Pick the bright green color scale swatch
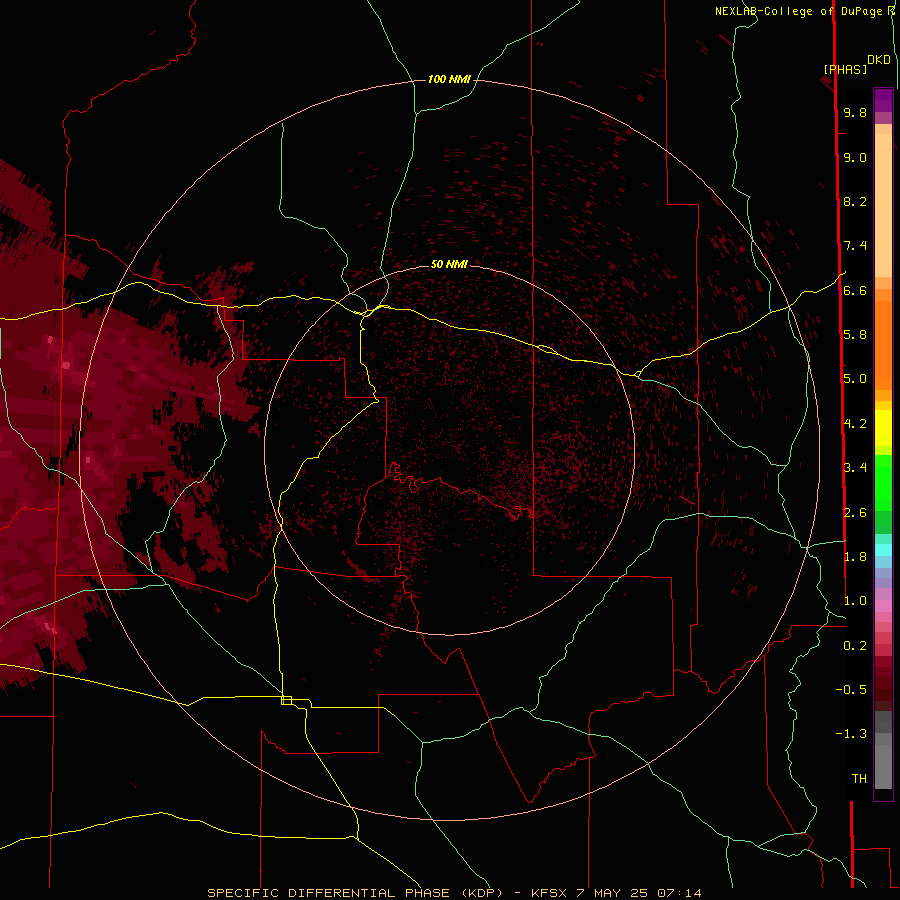The width and height of the screenshot is (900, 900). pyautogui.click(x=883, y=482)
